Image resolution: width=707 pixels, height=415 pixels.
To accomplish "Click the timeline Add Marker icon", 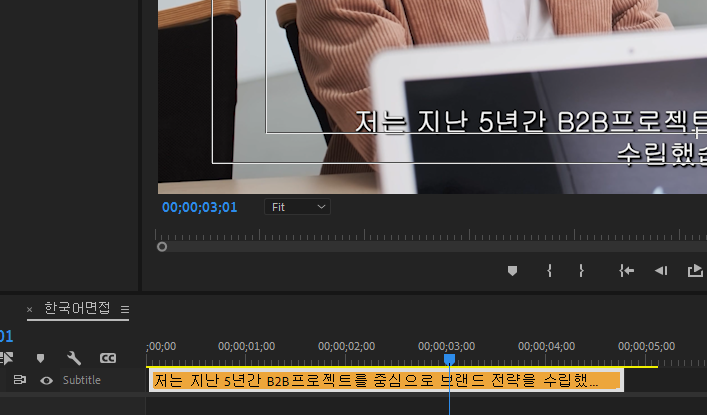I will point(40,358).
